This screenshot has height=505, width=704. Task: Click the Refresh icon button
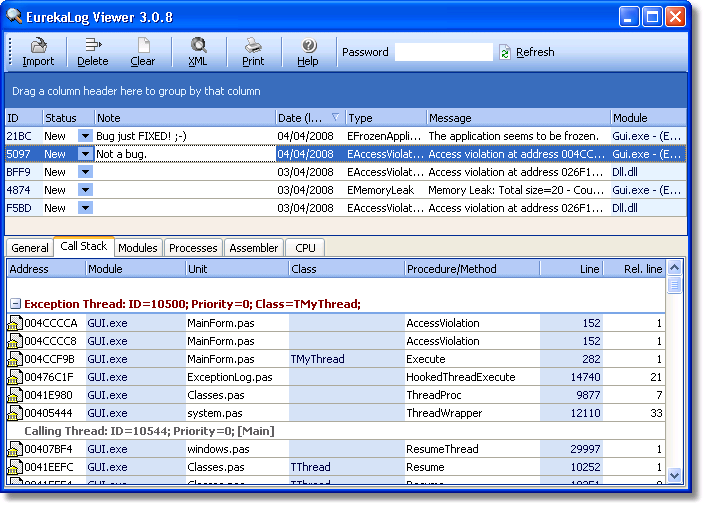505,53
